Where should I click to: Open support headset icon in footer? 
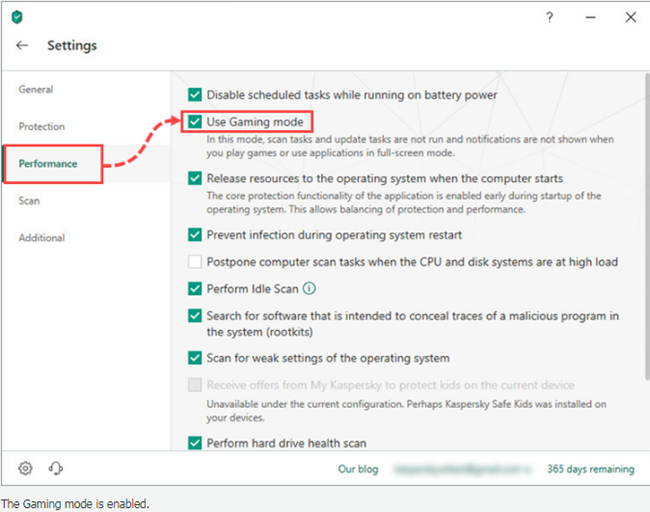pyautogui.click(x=56, y=468)
